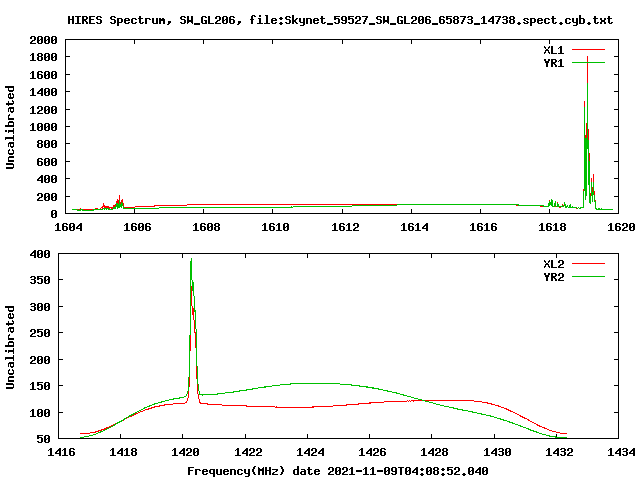
Task: Select the XL2 legend label
Action: coord(553,264)
